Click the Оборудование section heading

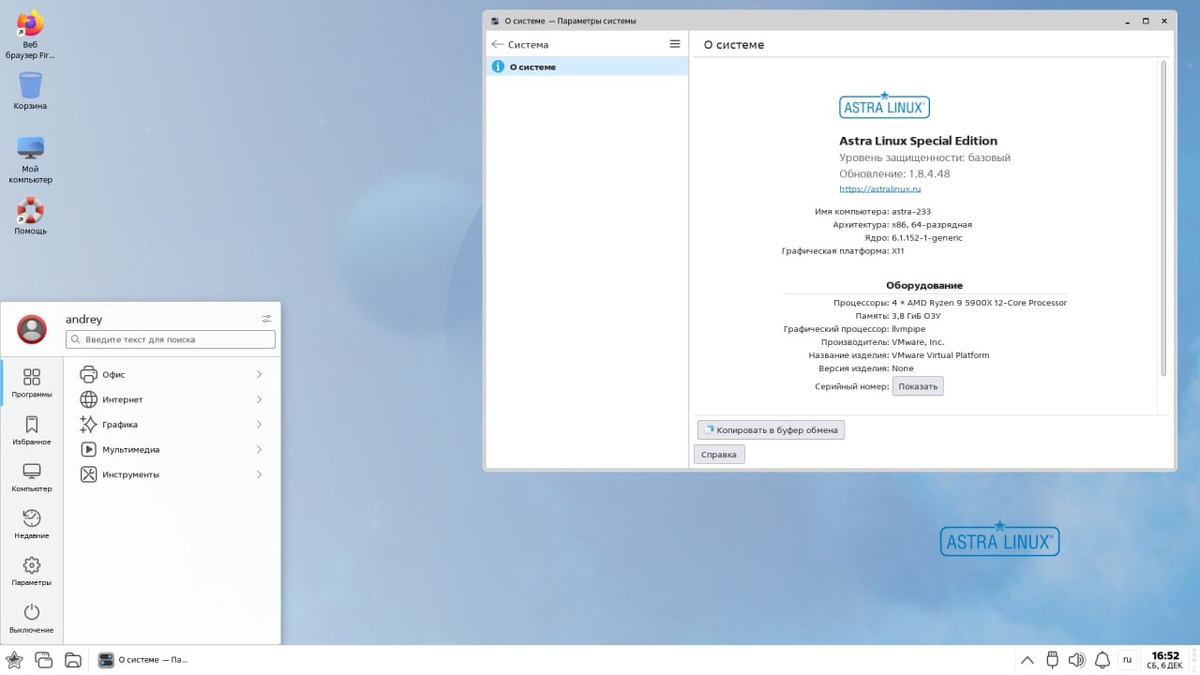click(924, 285)
